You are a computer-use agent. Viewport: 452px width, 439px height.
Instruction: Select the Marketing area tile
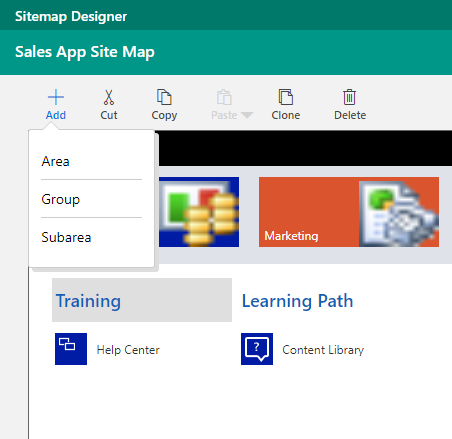(349, 212)
